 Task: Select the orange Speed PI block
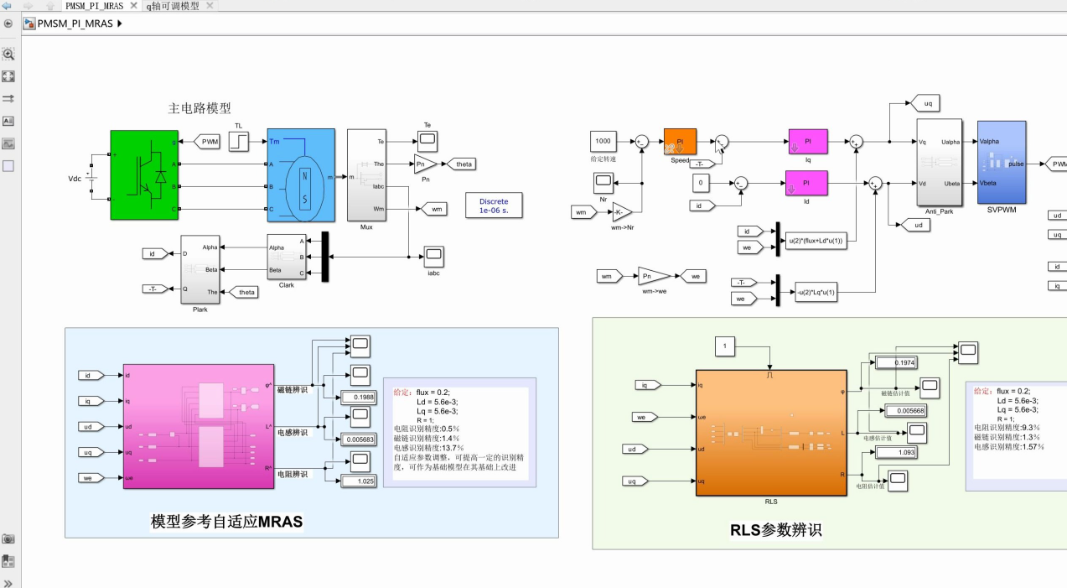click(x=679, y=143)
